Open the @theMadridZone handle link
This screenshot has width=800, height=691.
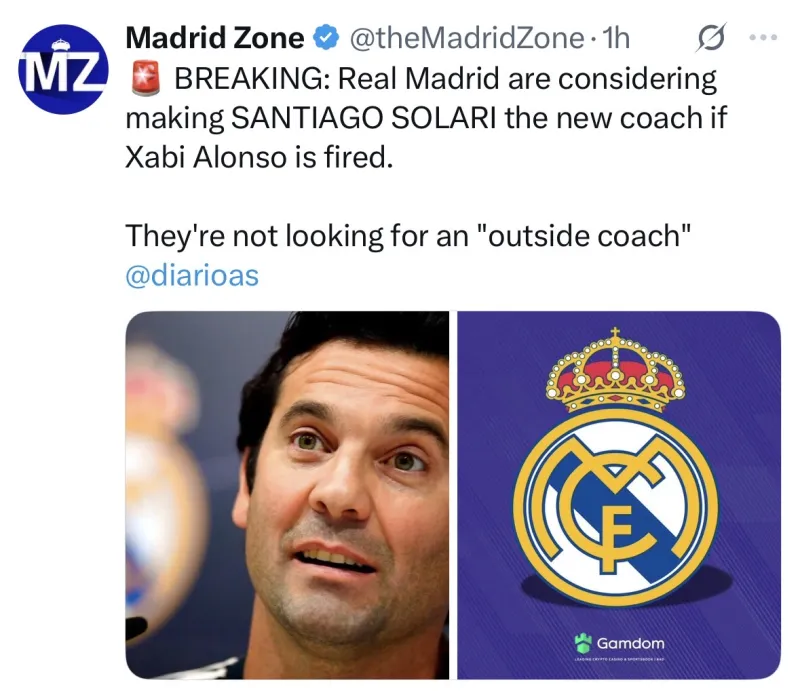465,39
